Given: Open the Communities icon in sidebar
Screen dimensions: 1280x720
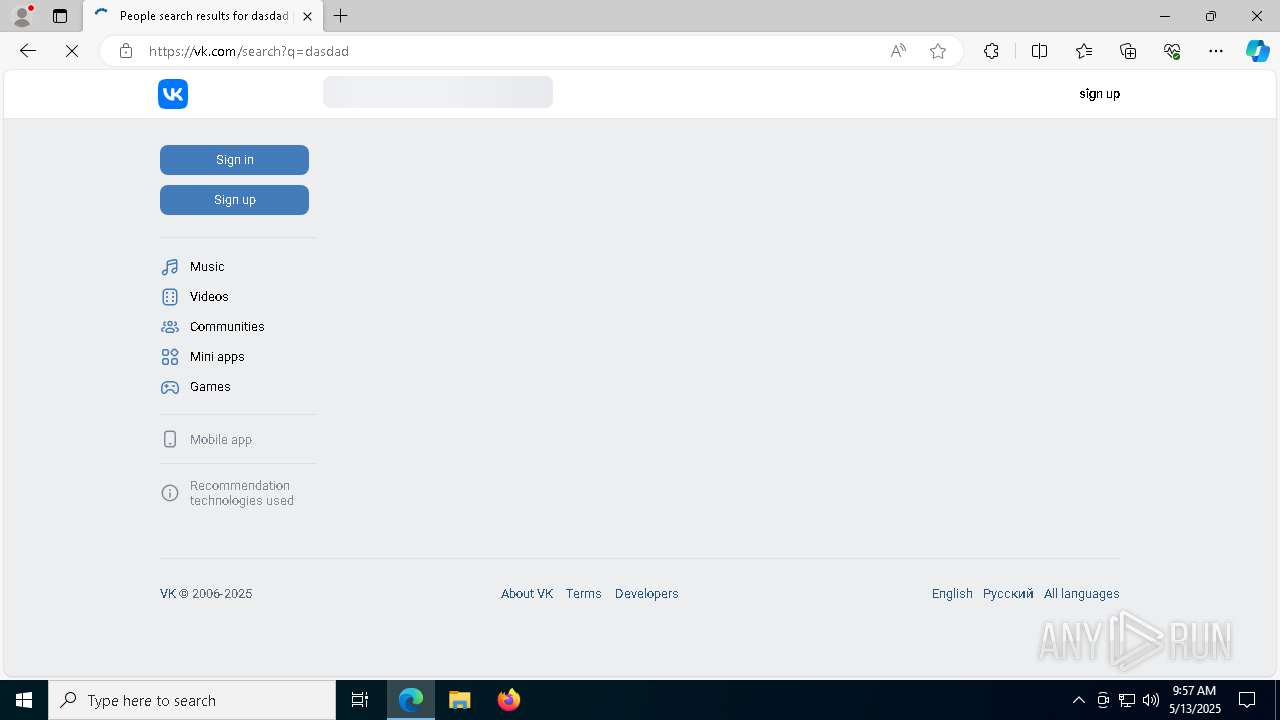Looking at the screenshot, I should (170, 327).
